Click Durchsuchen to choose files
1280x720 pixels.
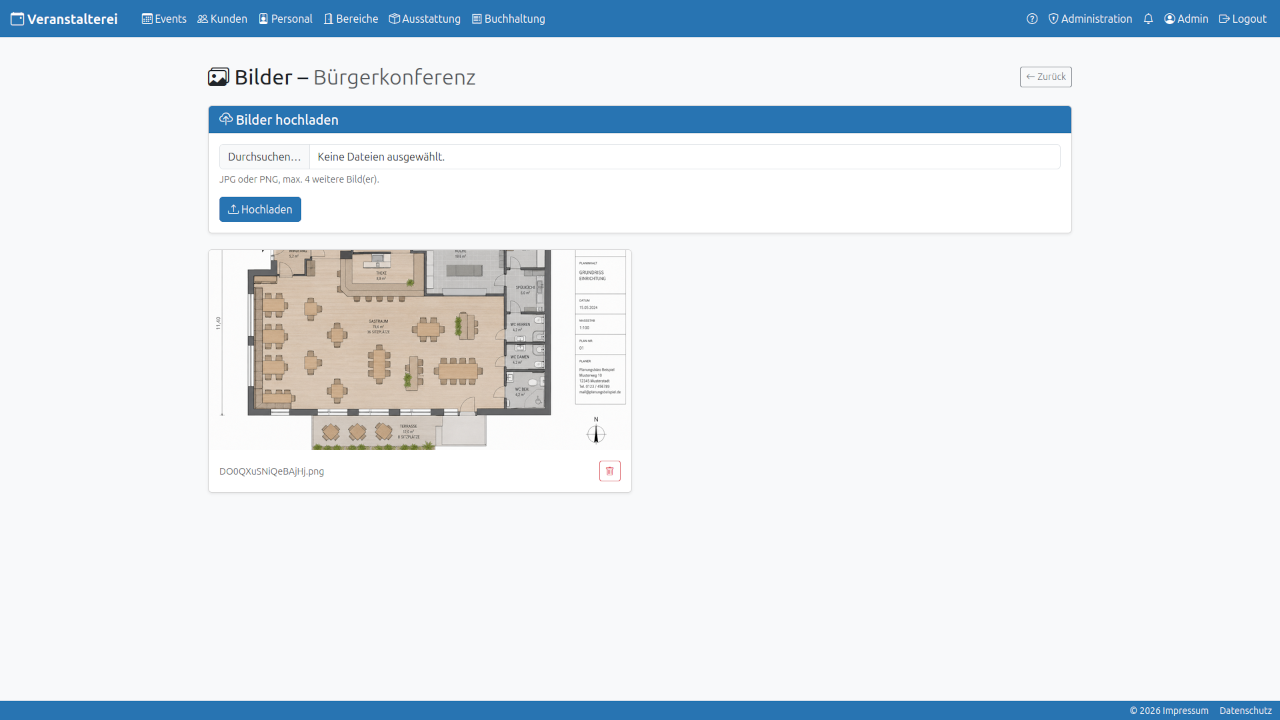pos(264,157)
